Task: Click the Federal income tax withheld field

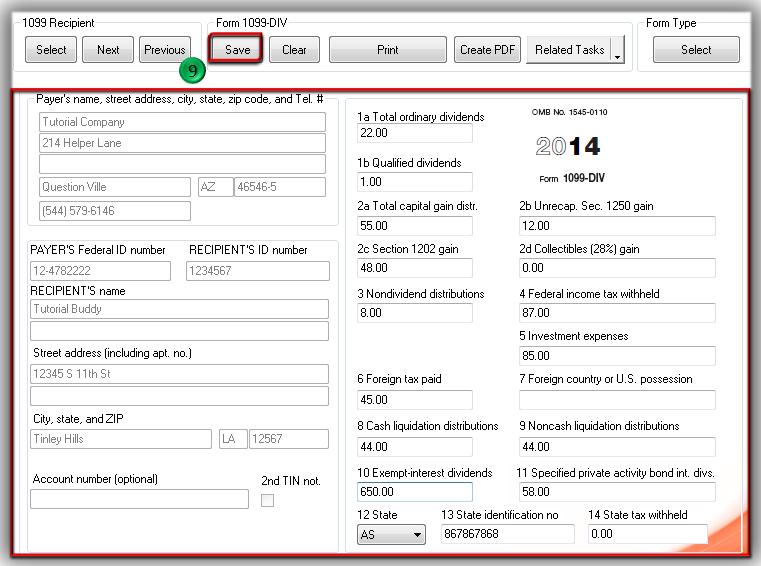Action: (x=617, y=313)
